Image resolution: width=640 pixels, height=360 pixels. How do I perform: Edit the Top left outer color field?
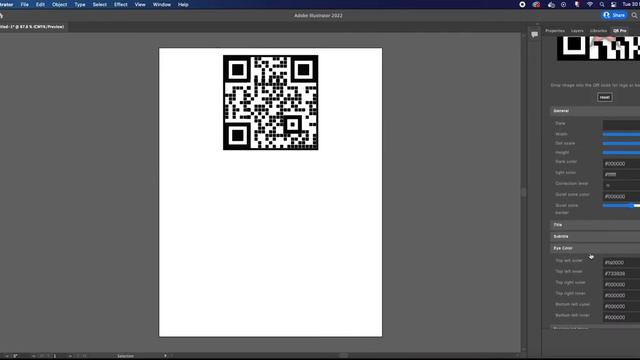pos(621,262)
